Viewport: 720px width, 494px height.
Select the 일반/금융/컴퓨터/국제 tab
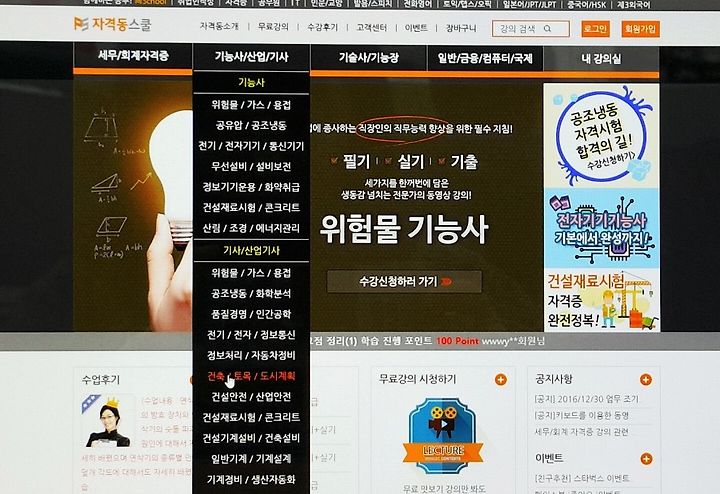tap(485, 58)
